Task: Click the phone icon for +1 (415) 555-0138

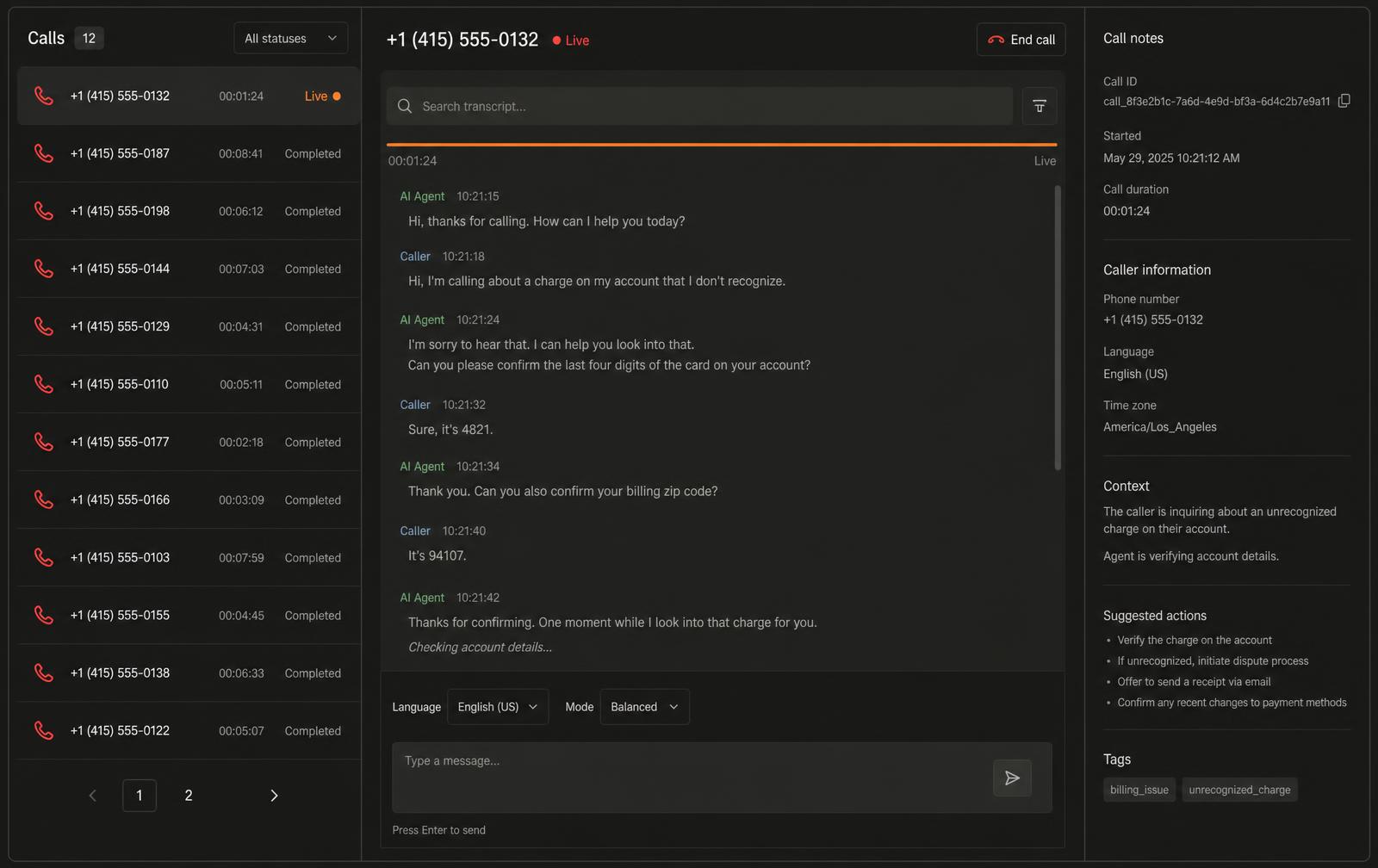Action: pos(43,673)
